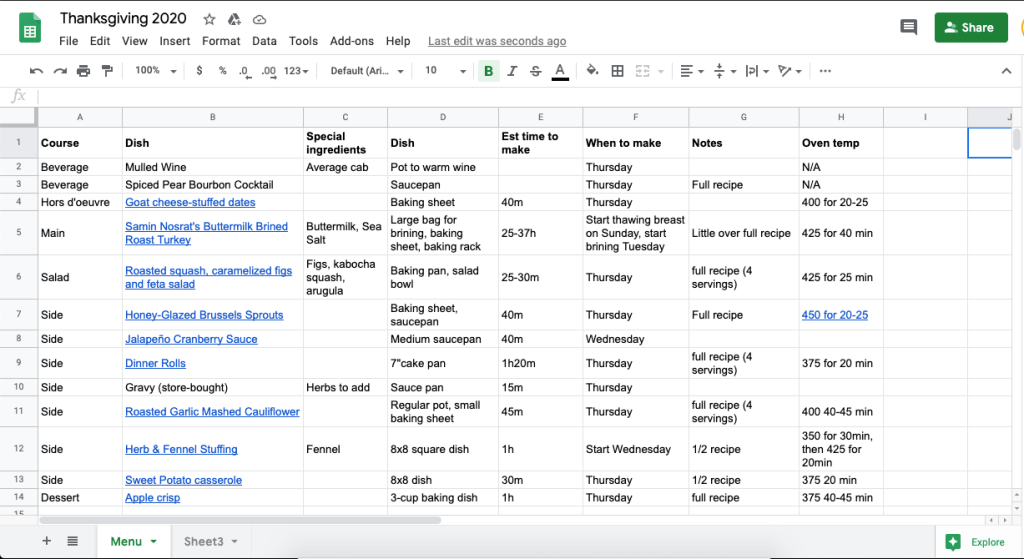This screenshot has width=1024, height=559.
Task: Open the comment history icon
Action: point(908,28)
